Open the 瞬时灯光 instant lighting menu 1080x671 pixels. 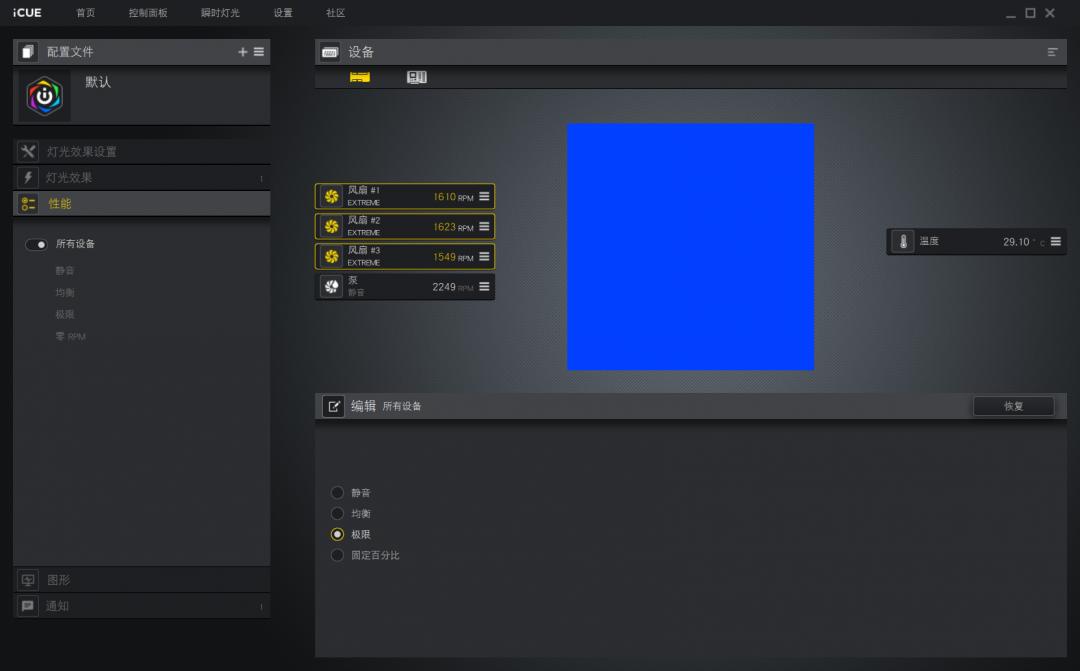click(220, 13)
